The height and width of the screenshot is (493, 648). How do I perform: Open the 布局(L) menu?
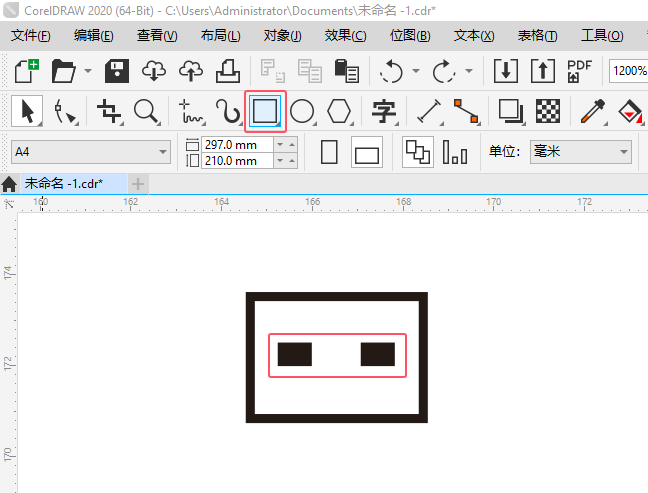click(221, 36)
